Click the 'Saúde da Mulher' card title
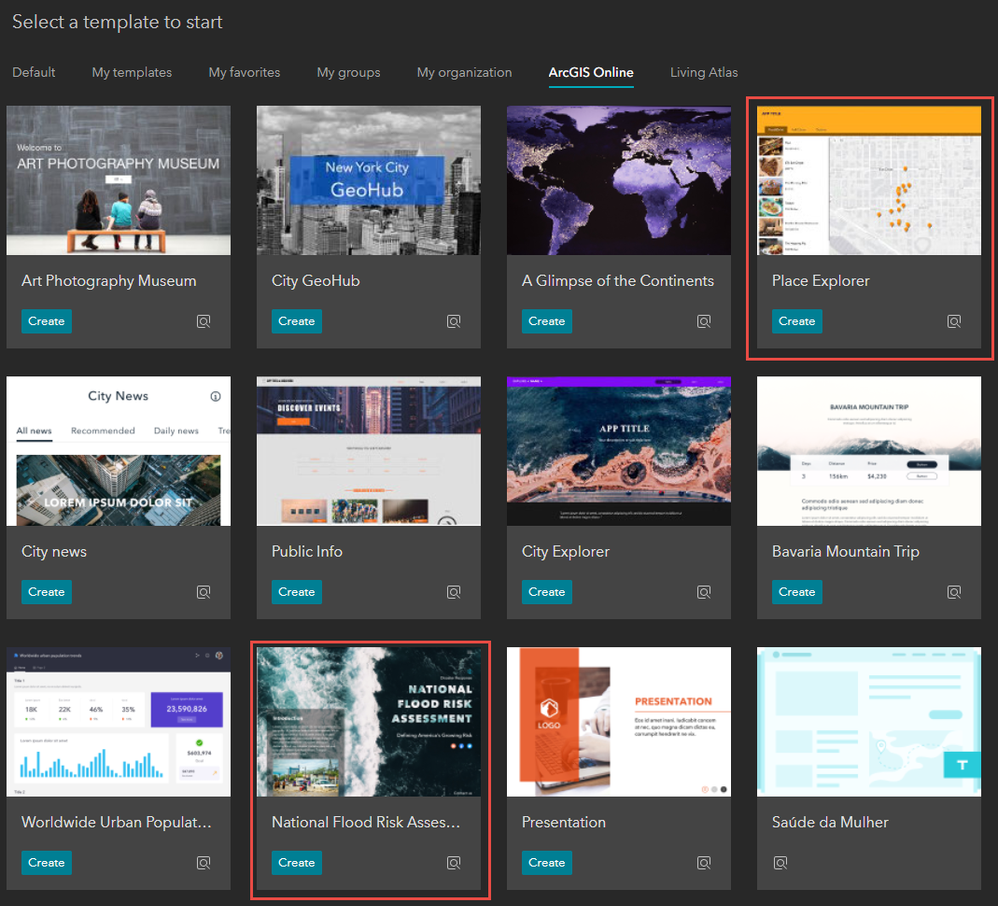The height and width of the screenshot is (906, 998). tap(830, 822)
